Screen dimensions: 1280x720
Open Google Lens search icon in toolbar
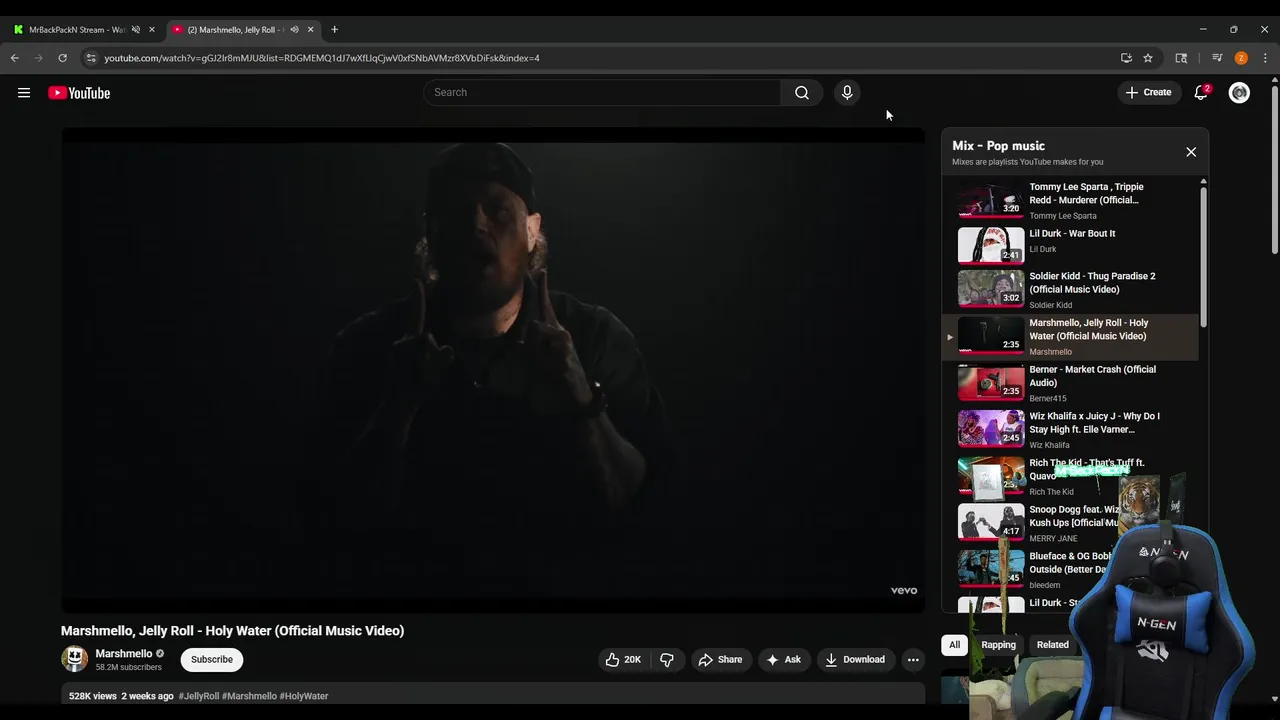(x=1181, y=58)
